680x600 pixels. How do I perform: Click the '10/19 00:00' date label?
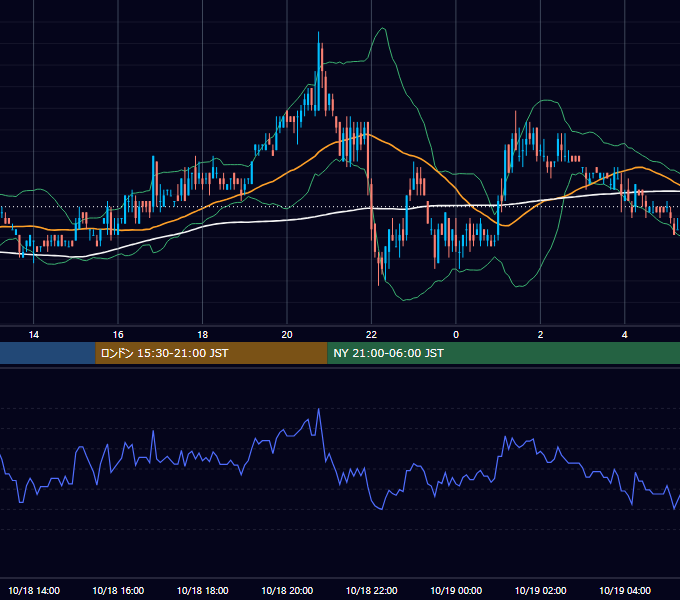click(456, 590)
